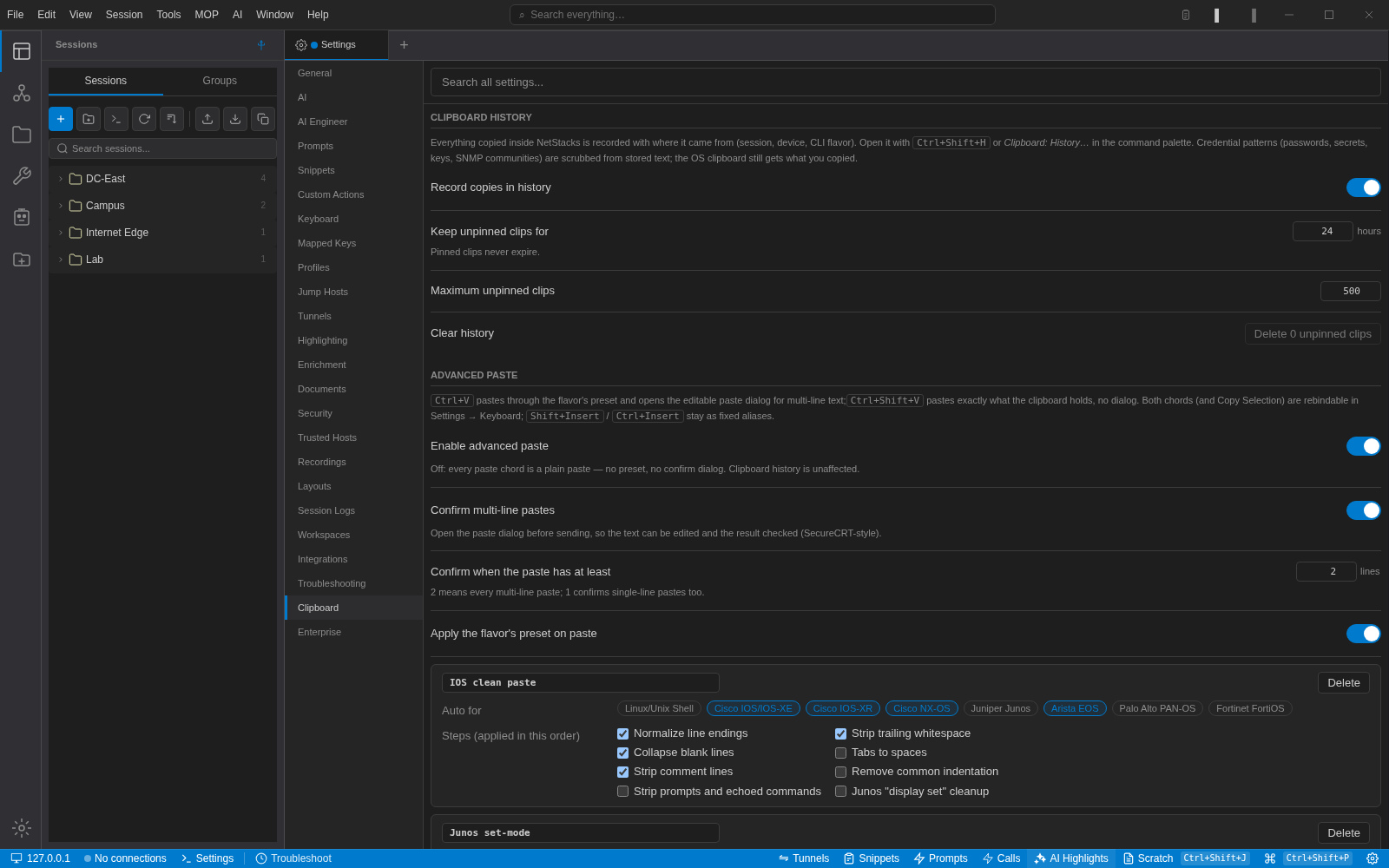Open the MOP menu
The width and height of the screenshot is (1389, 868).
tap(207, 15)
